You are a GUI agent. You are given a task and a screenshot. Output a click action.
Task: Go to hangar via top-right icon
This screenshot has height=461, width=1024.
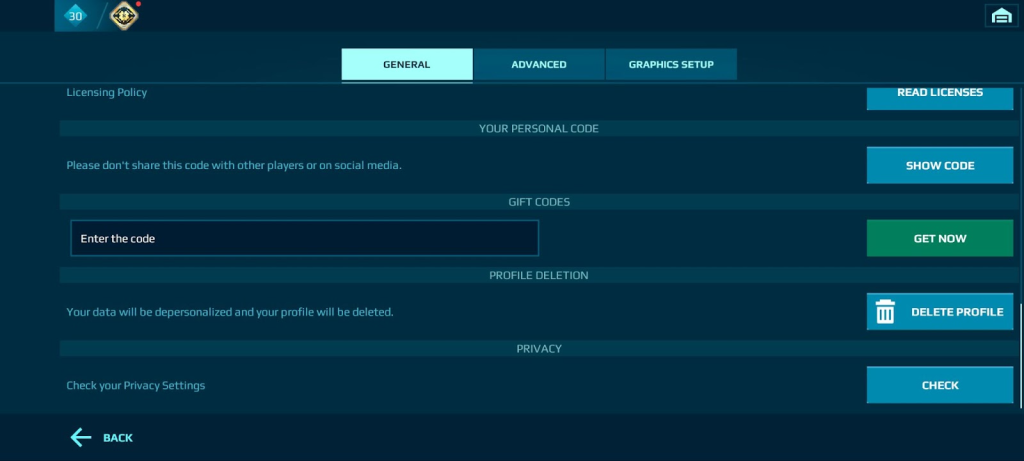click(x=1001, y=15)
